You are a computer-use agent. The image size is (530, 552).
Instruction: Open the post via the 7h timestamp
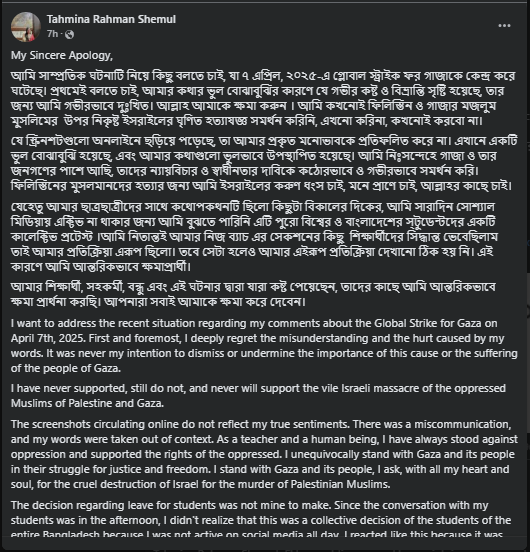(52, 34)
